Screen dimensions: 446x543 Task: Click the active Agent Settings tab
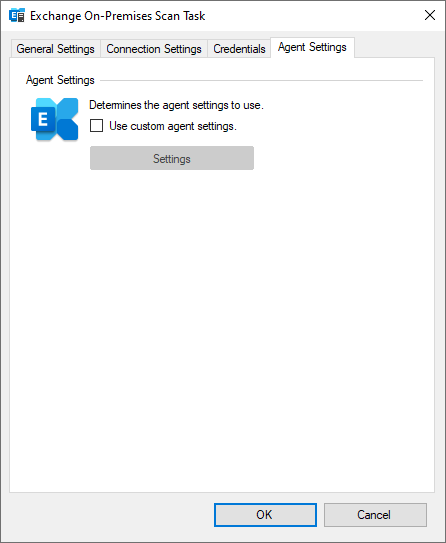(x=312, y=47)
